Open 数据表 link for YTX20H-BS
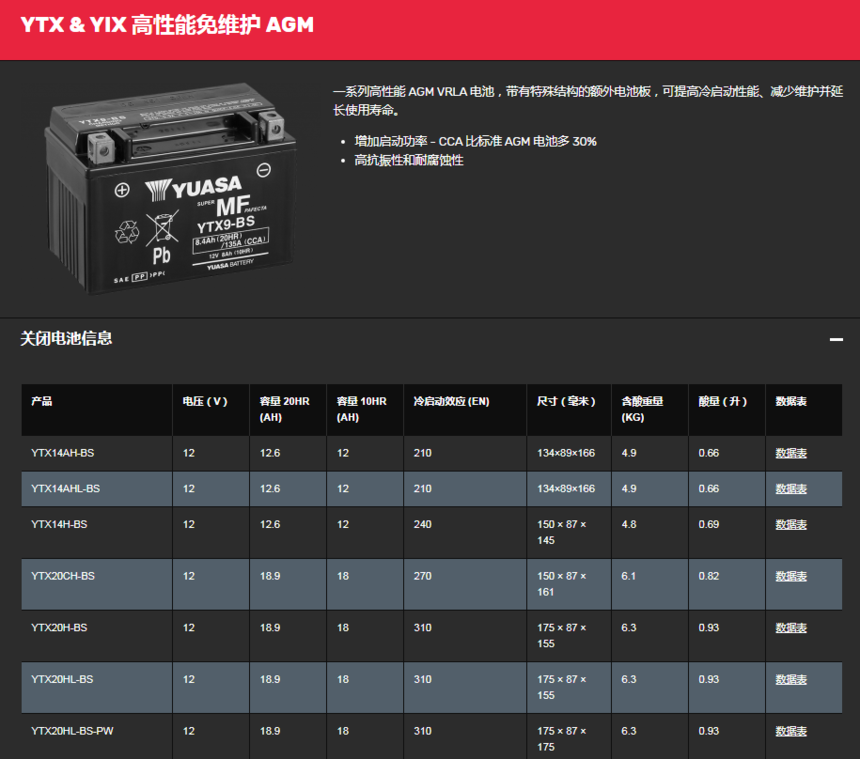The width and height of the screenshot is (860, 759). [791, 627]
